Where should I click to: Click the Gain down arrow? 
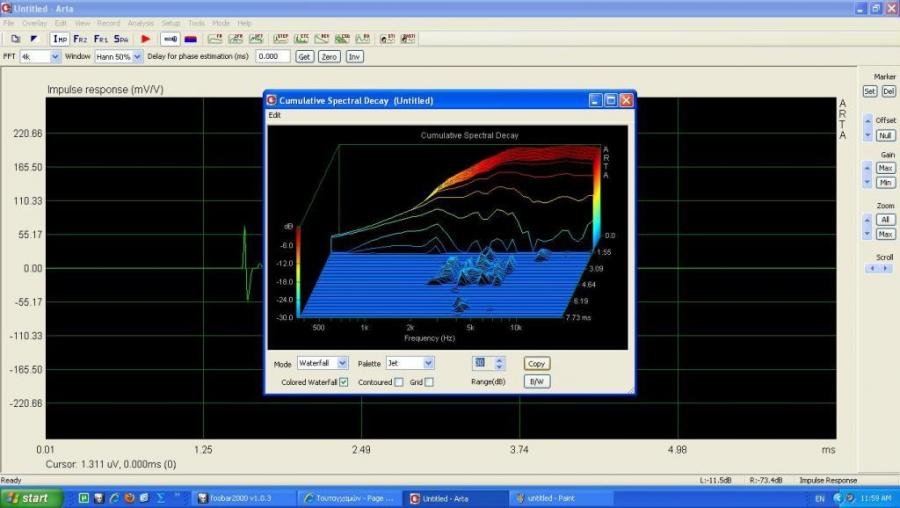(x=867, y=183)
